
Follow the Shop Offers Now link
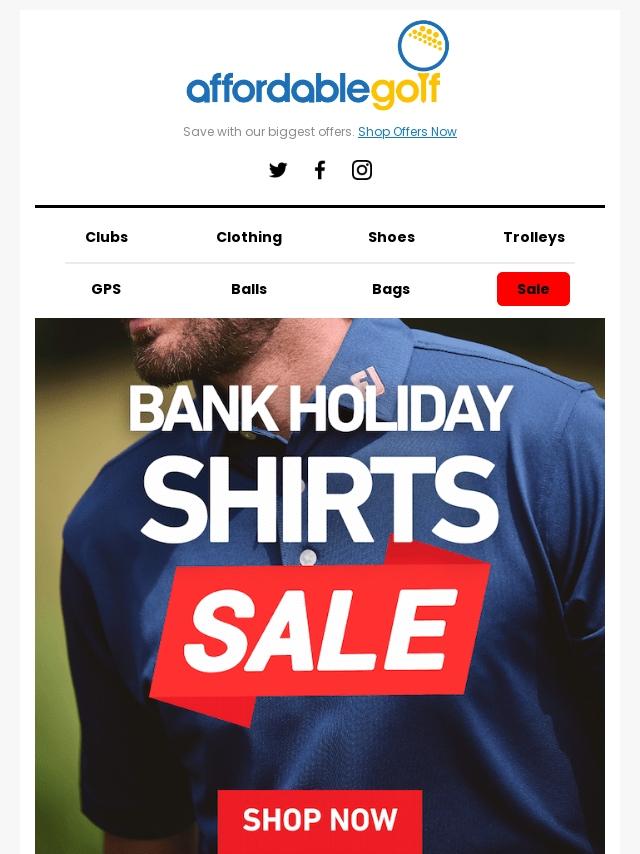pos(407,132)
